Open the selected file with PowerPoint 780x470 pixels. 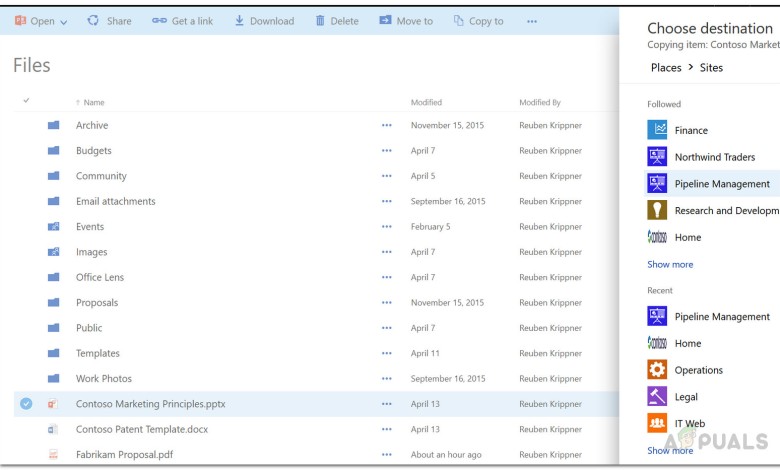tap(35, 21)
